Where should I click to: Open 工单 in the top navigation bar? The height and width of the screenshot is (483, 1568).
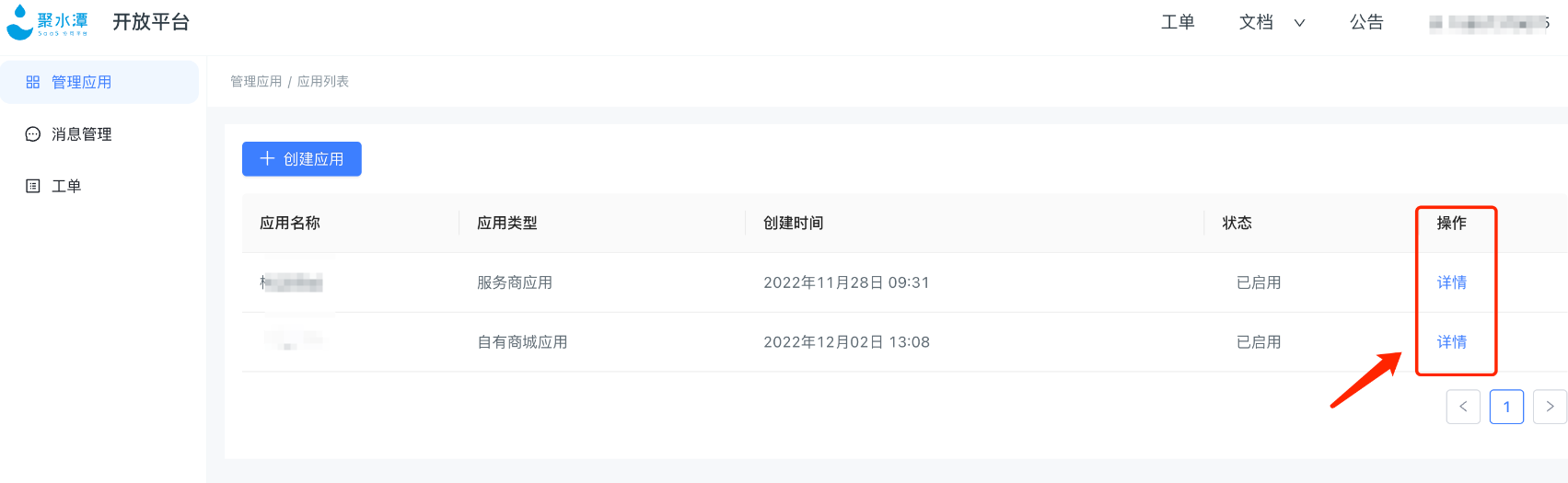1178,22
